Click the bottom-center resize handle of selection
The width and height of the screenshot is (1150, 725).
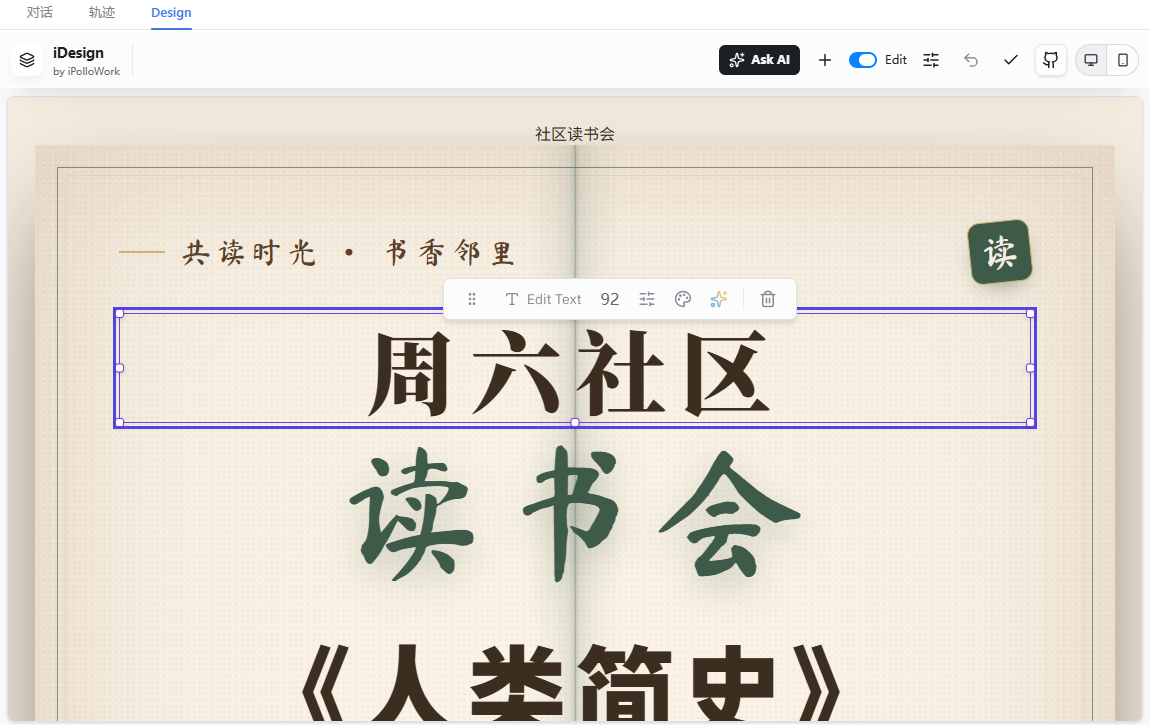pyautogui.click(x=575, y=422)
